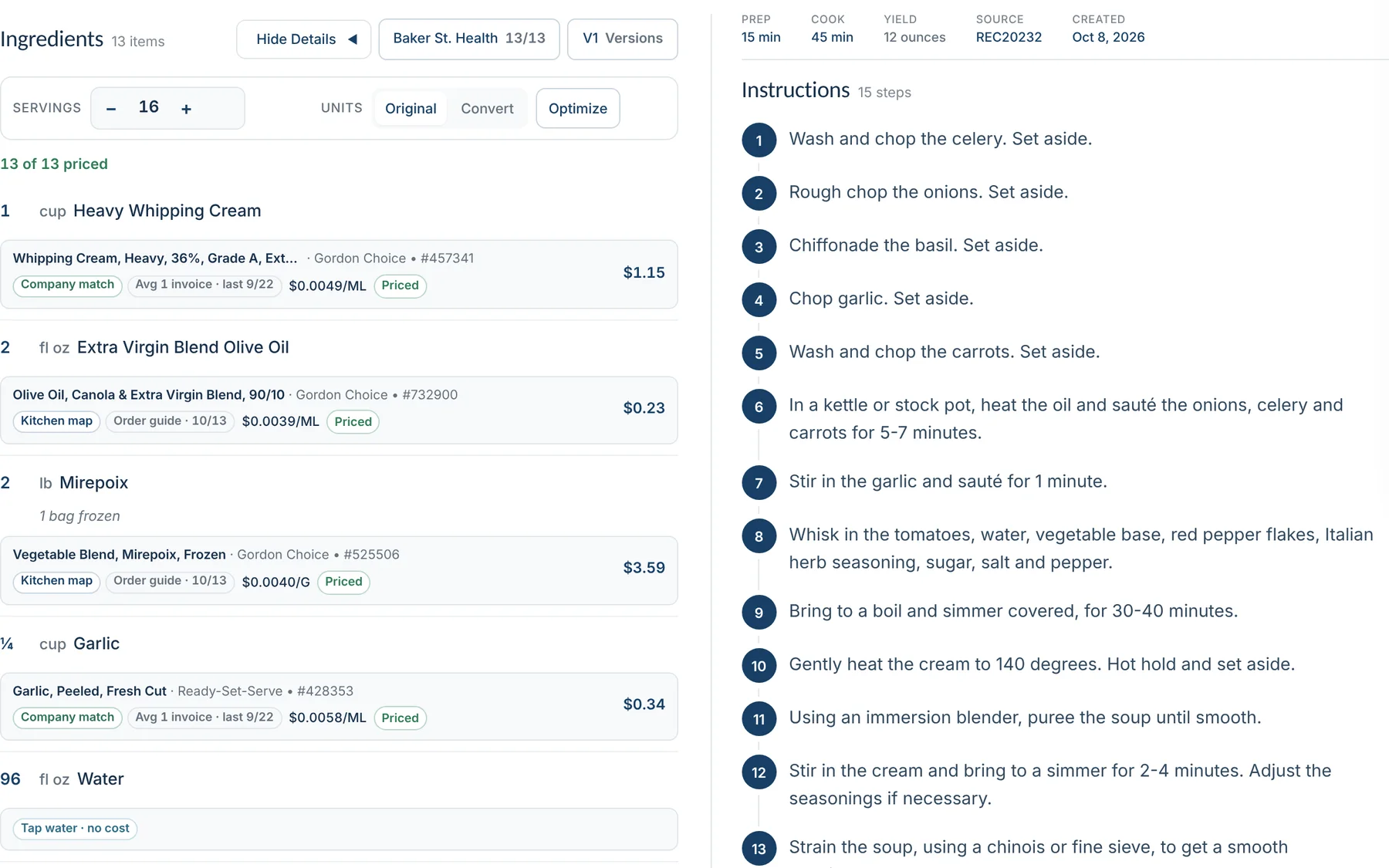The height and width of the screenshot is (868, 1389).
Task: Open V1 Versions menu
Action: (623, 39)
